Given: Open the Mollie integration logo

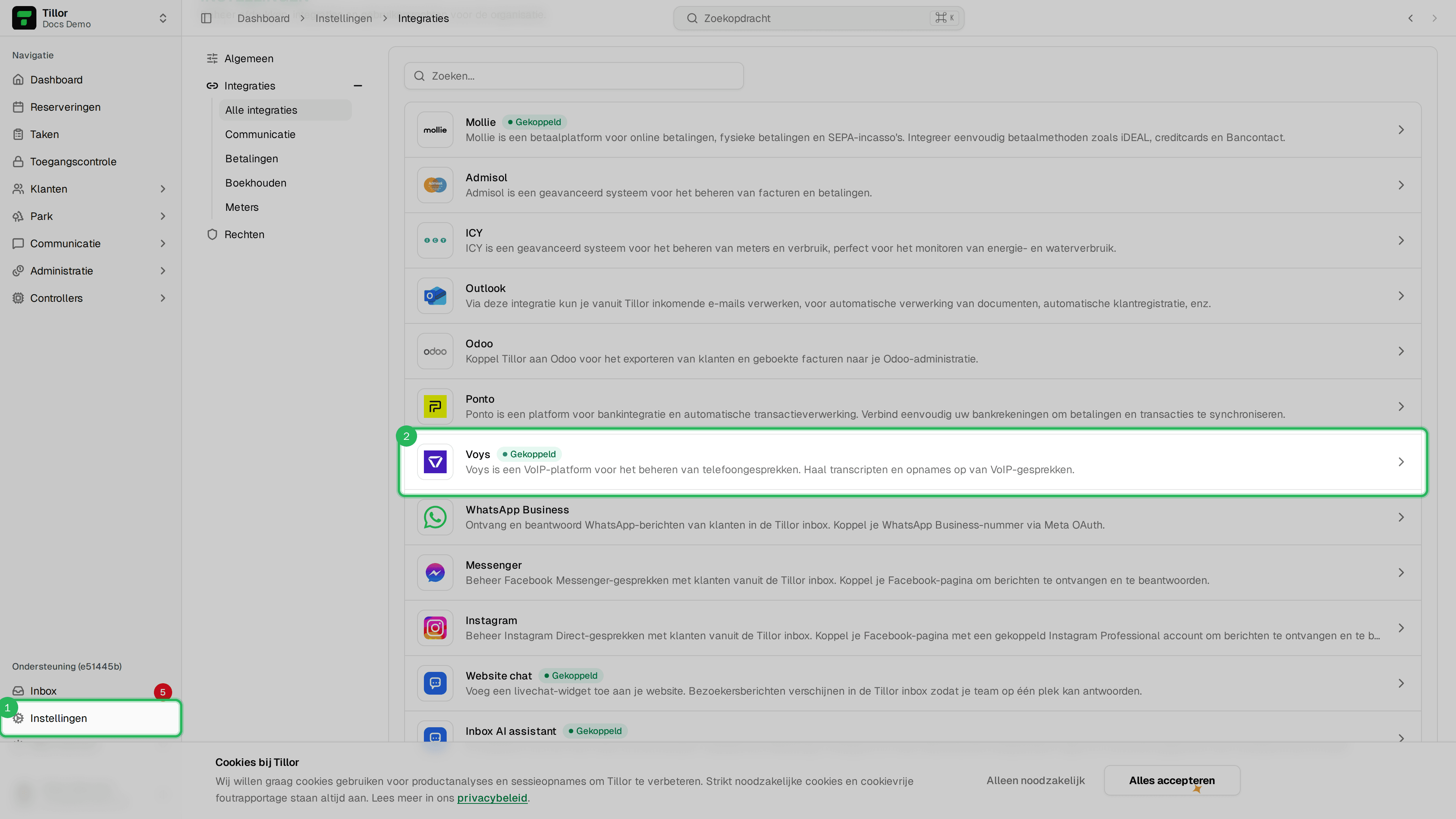Looking at the screenshot, I should tap(435, 129).
